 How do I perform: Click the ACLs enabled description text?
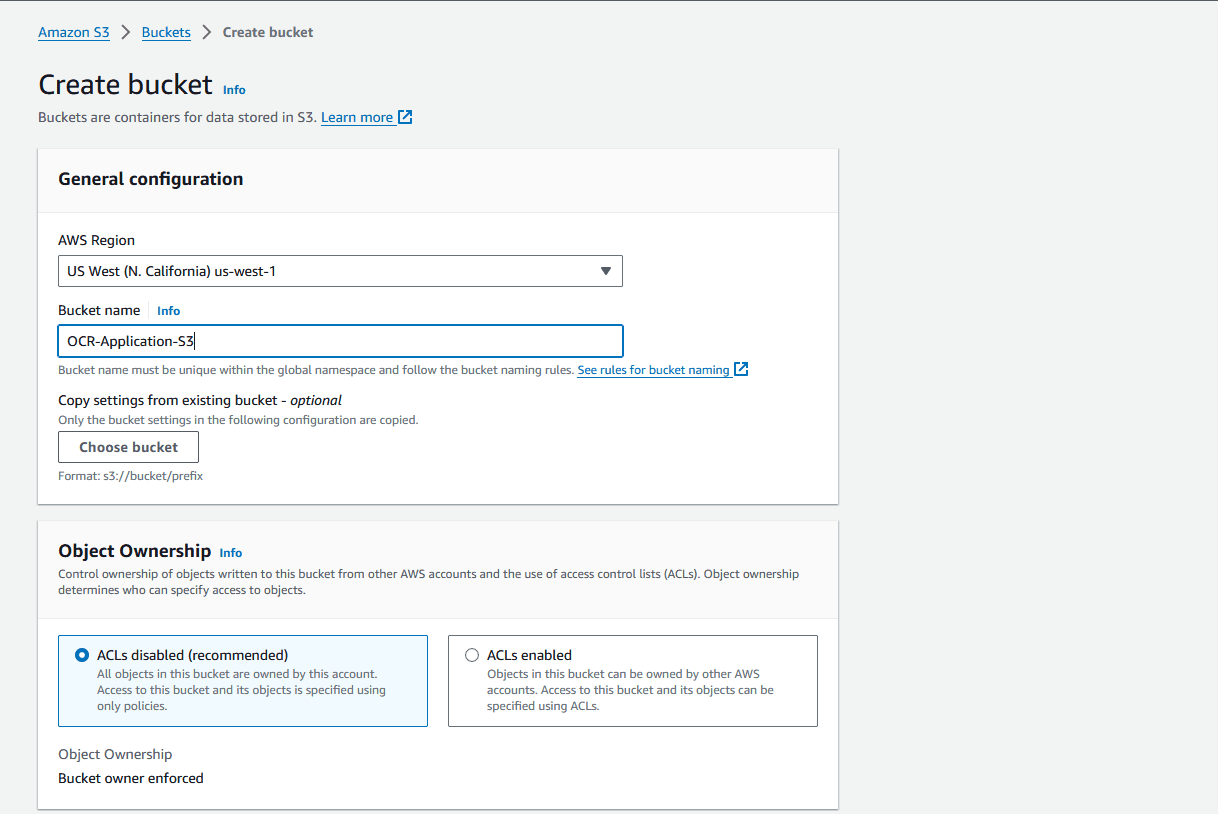coord(630,690)
